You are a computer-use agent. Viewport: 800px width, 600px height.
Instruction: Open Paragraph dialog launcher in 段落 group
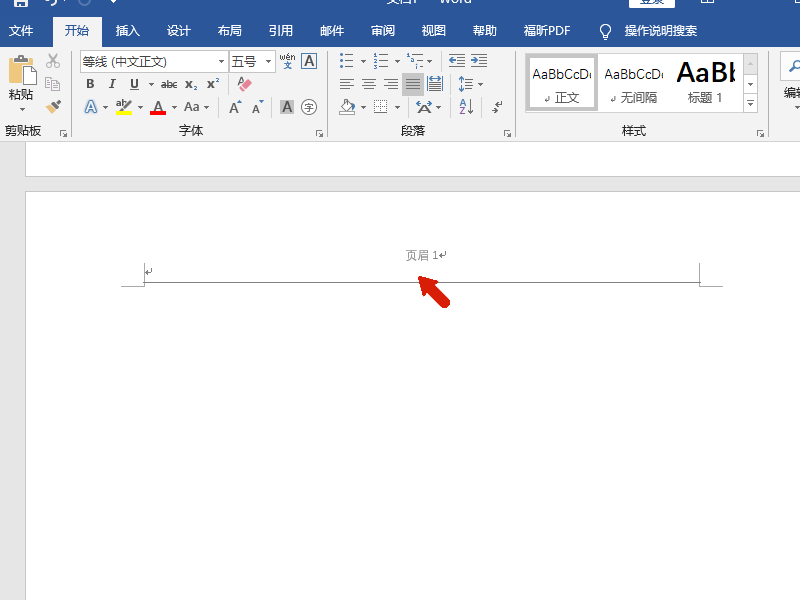point(507,133)
